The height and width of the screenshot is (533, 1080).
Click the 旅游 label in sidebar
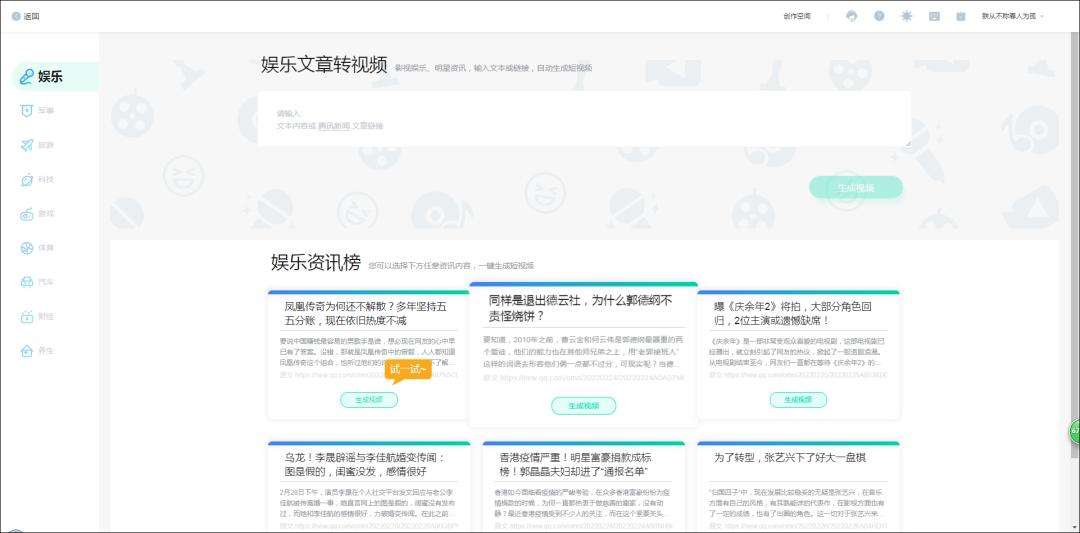click(46, 145)
